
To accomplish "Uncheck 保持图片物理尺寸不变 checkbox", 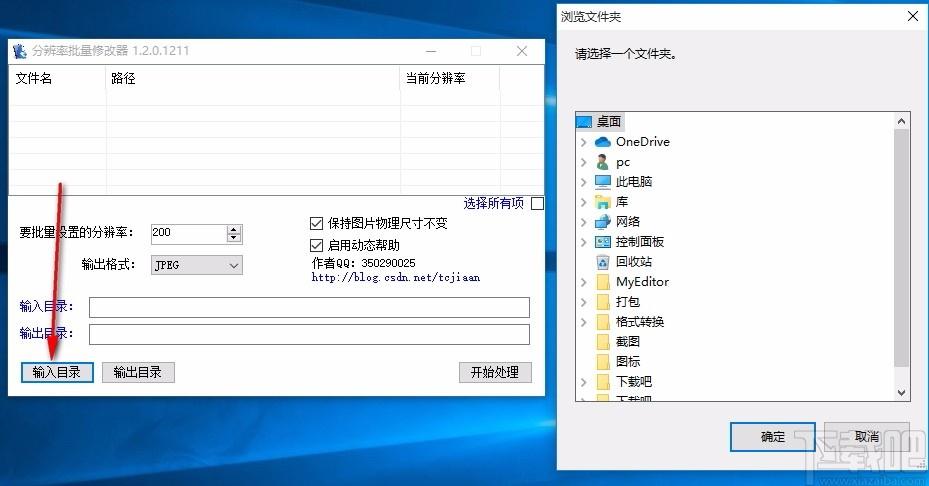I will [316, 223].
